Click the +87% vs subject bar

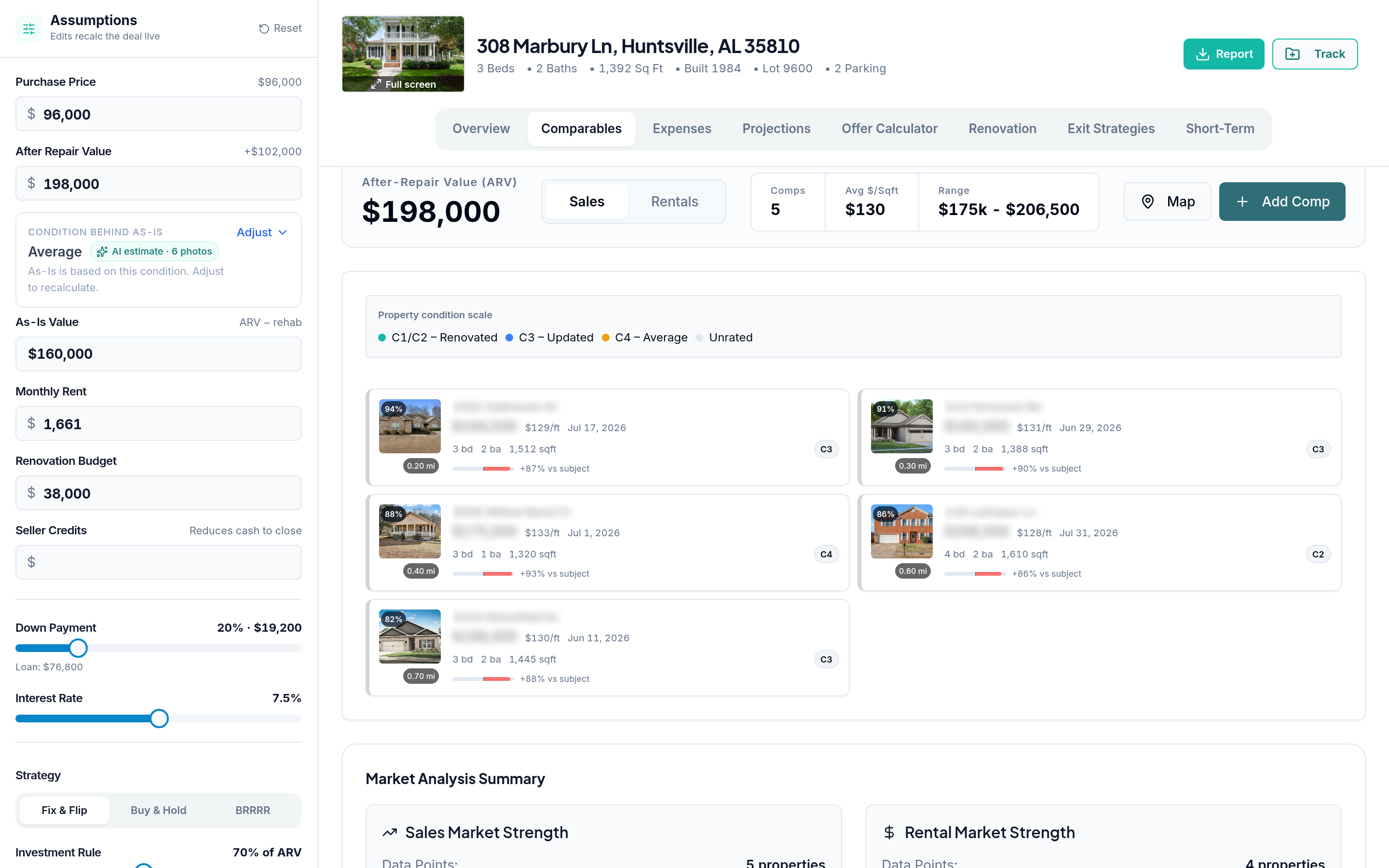[x=482, y=468]
